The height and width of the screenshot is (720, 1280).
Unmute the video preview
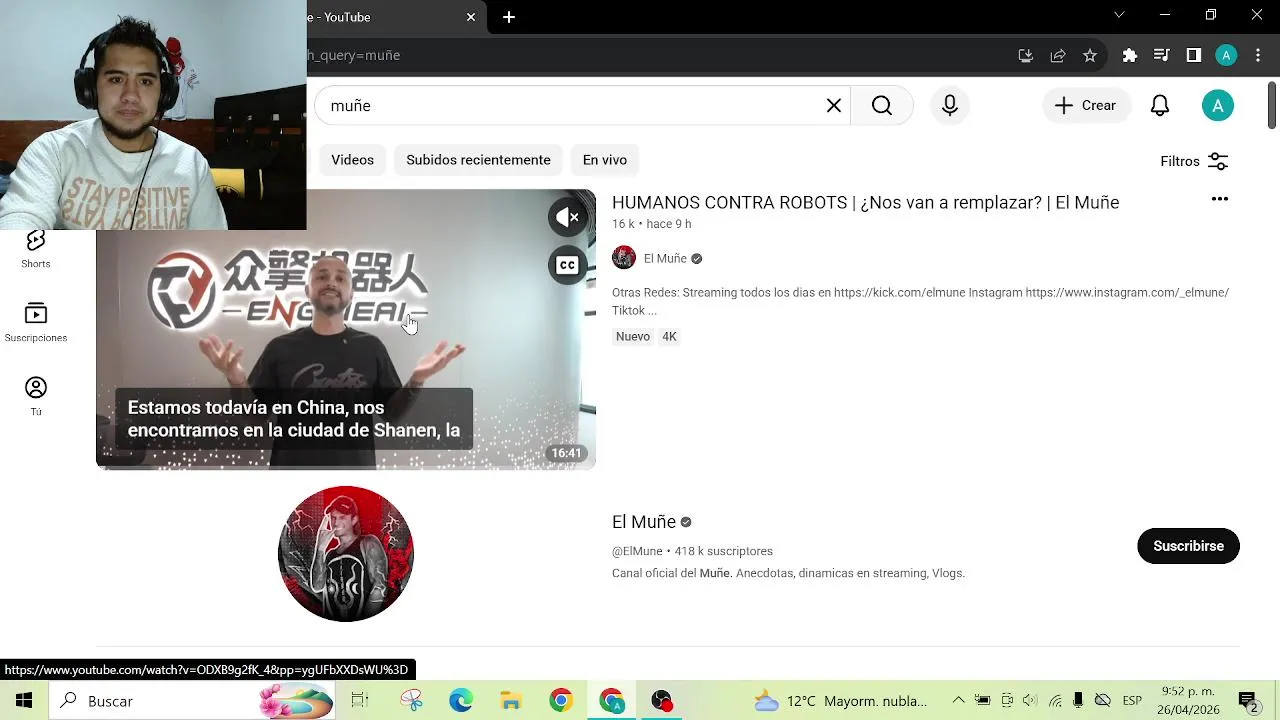(x=567, y=217)
